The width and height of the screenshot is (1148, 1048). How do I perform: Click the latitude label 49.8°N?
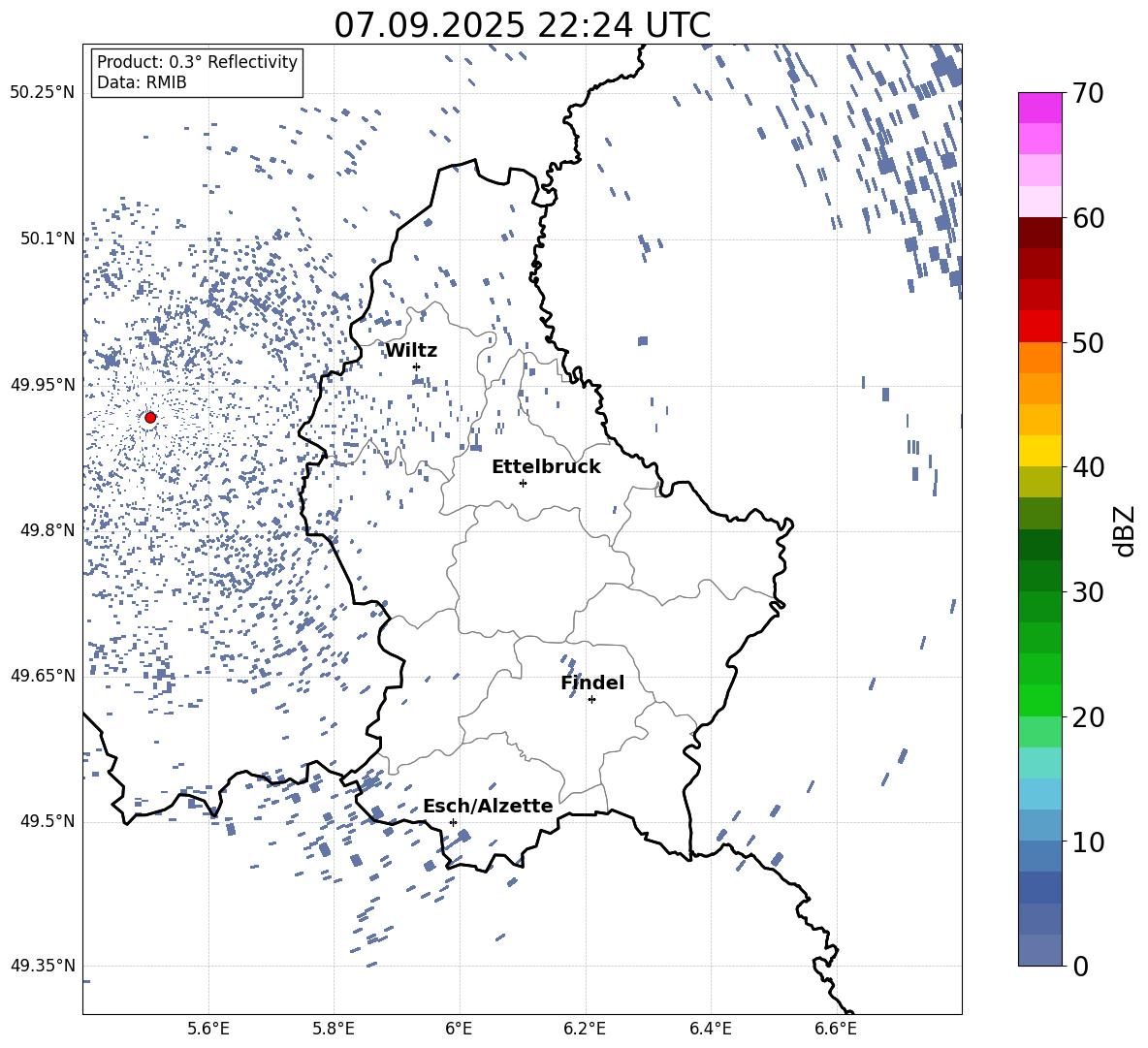[48, 530]
